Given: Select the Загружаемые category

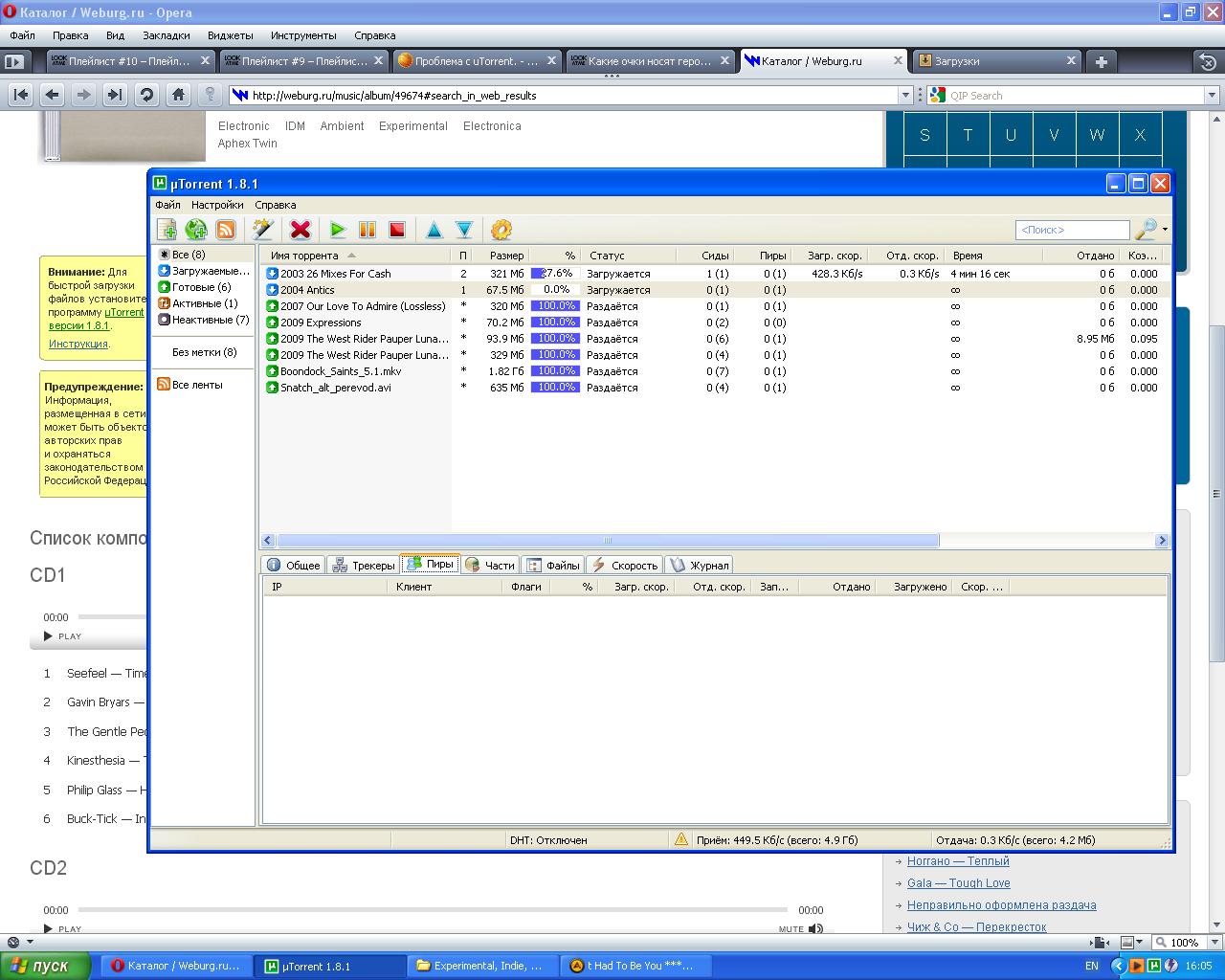Looking at the screenshot, I should click(x=204, y=271).
